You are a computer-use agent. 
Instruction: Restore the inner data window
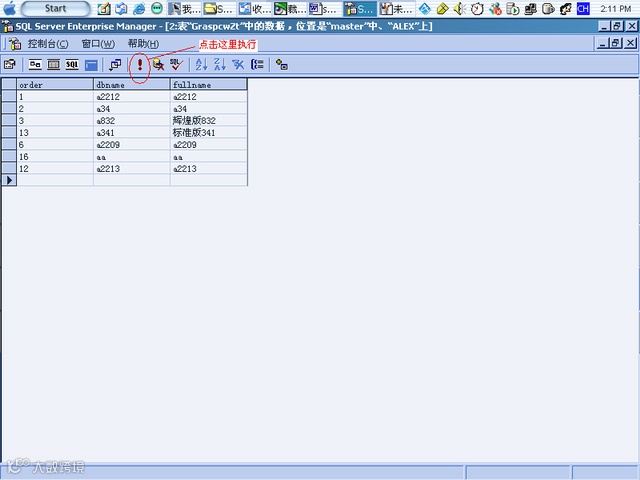616,43
